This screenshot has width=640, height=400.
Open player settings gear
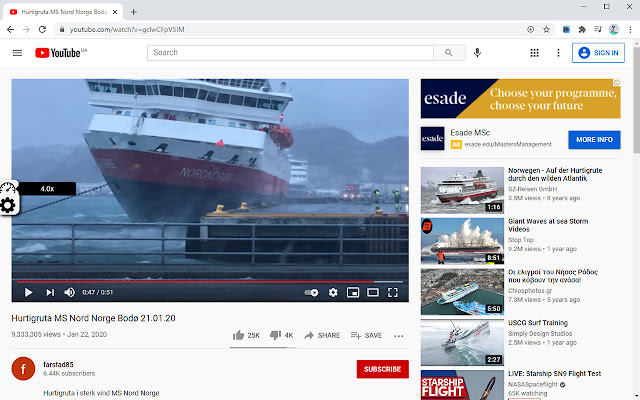333,292
